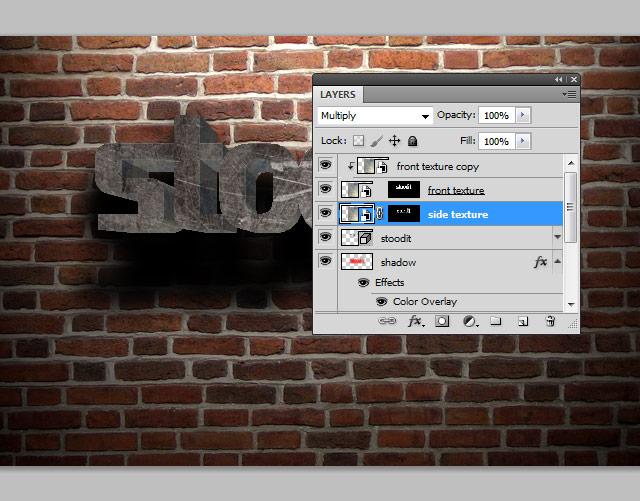This screenshot has height=501, width=640.
Task: Click the Fill value field
Action: tap(497, 142)
